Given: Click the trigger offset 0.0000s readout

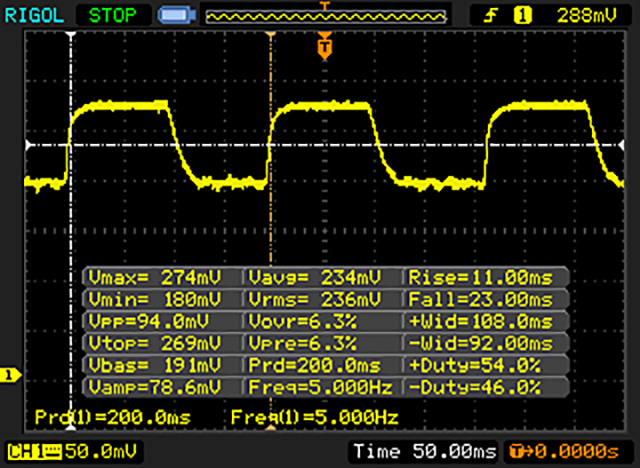Looking at the screenshot, I should tap(564, 451).
